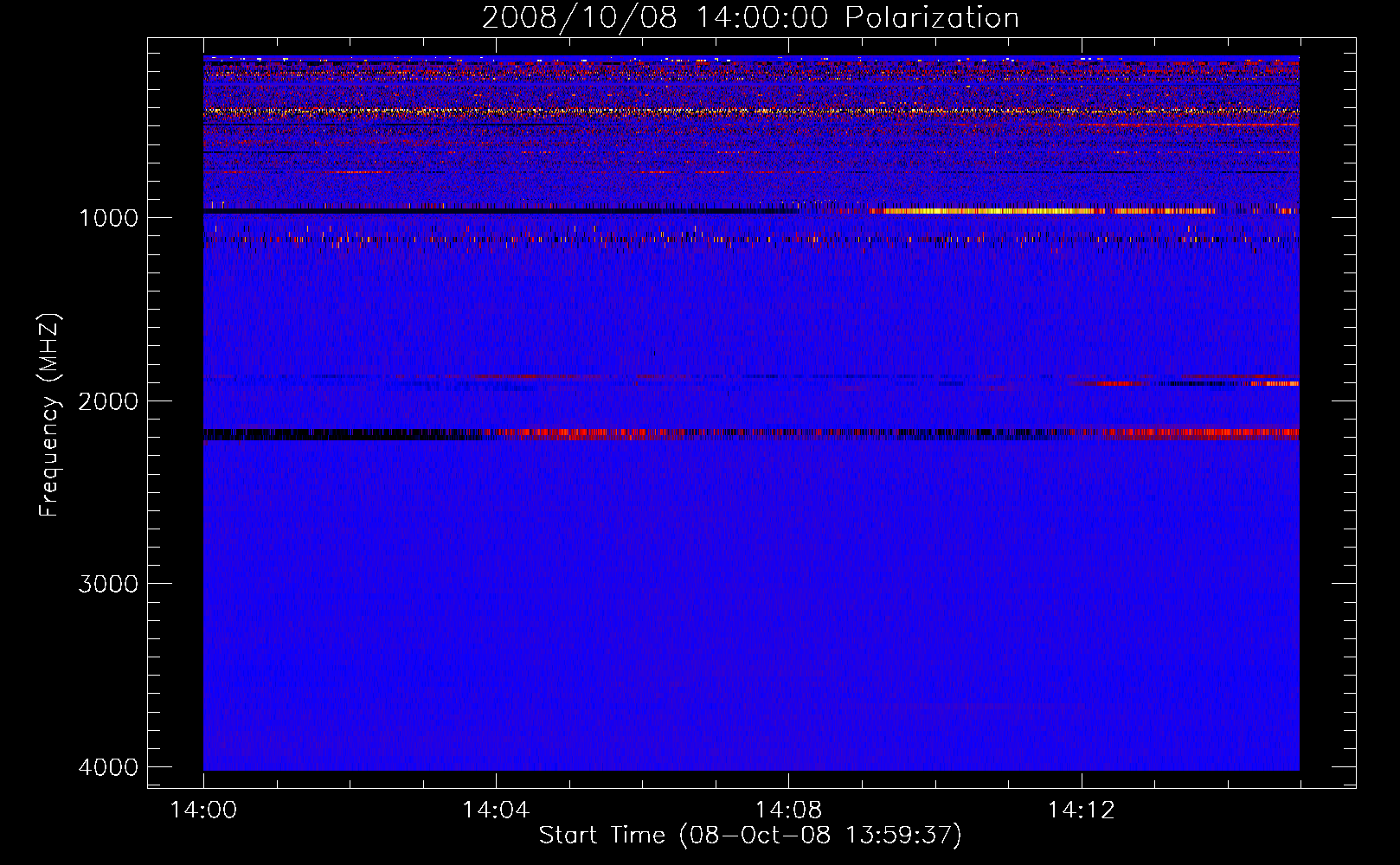This screenshot has height=865, width=1400.
Task: Click the "Start Time" x-axis label
Action: coord(749,835)
